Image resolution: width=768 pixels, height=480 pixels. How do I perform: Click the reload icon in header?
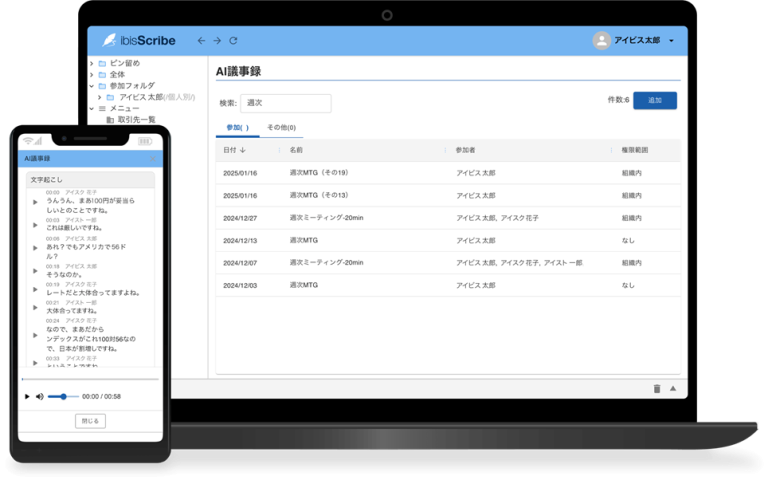(x=233, y=41)
